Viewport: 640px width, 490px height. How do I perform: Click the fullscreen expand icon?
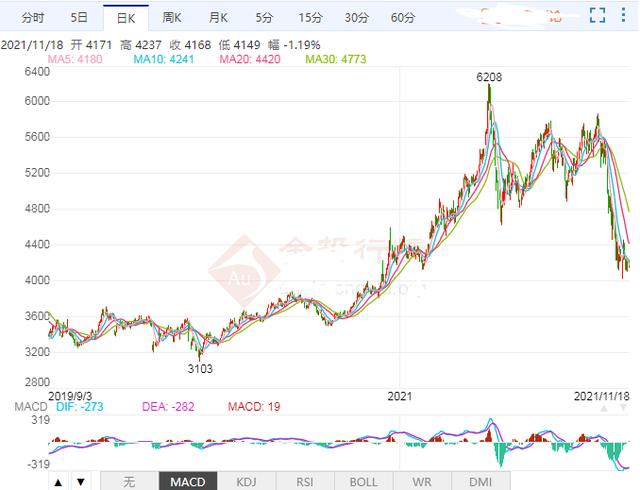click(598, 17)
